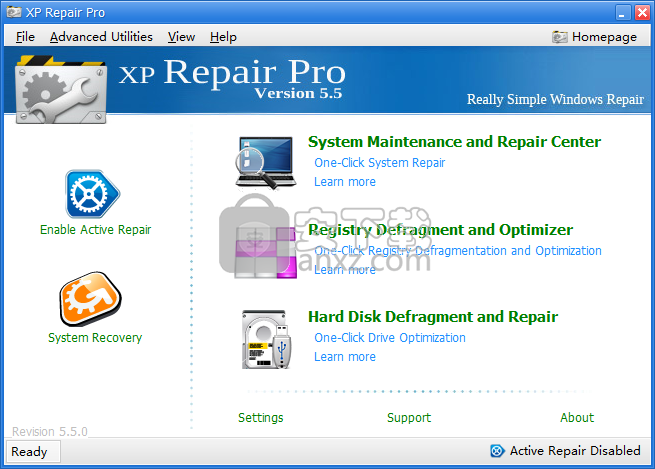
Task: Open System Maintenance and Repair Center heading
Action: click(454, 142)
